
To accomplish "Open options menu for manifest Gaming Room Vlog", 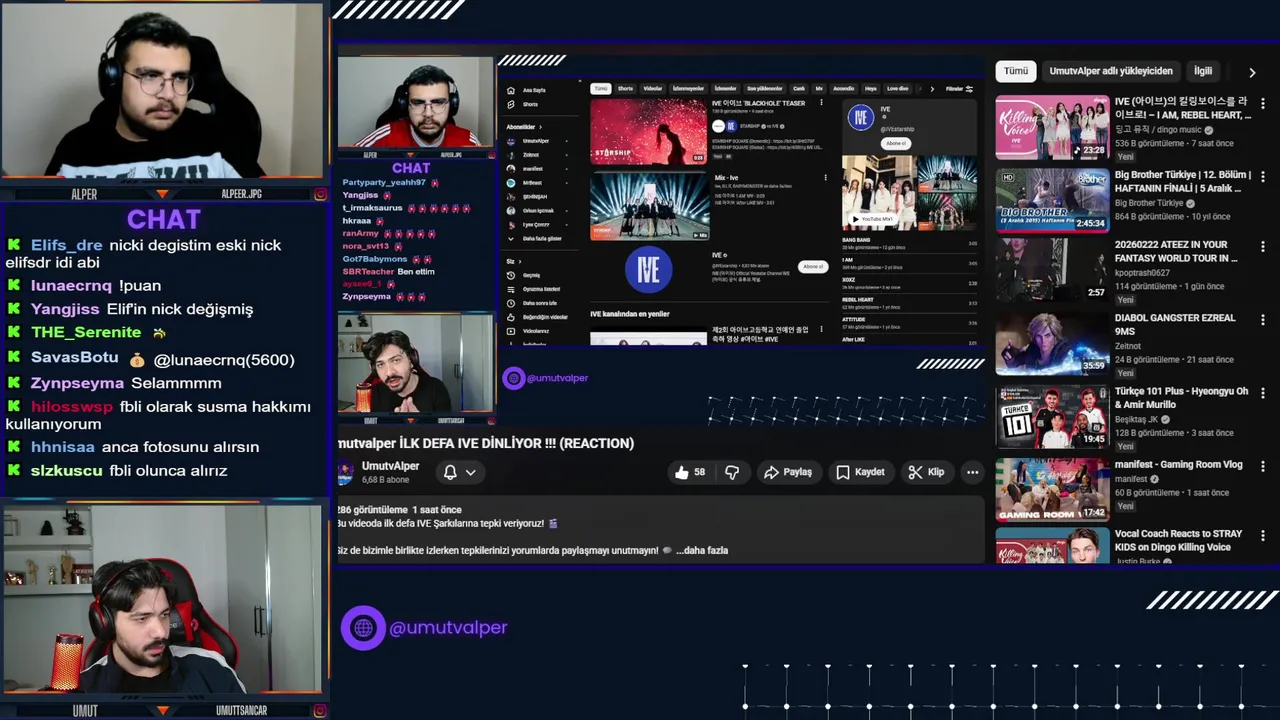I will pos(1263,465).
